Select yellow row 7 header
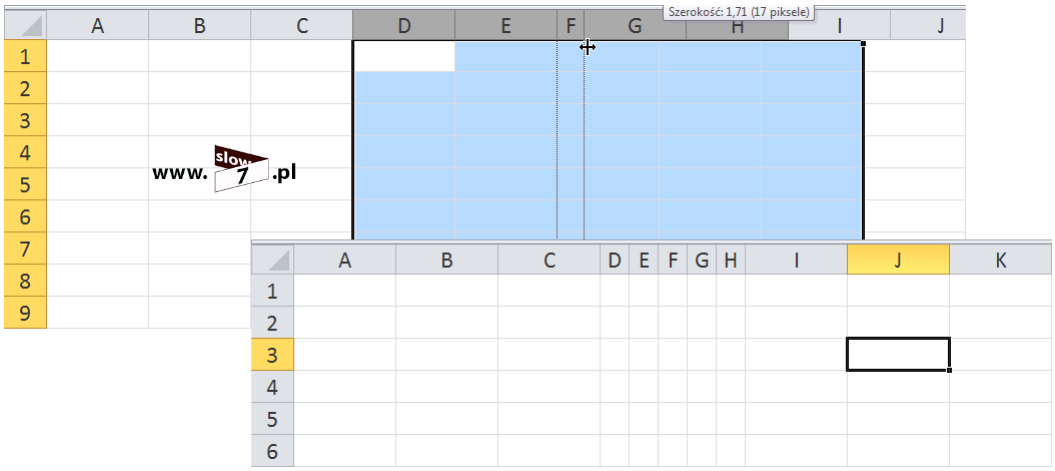The height and width of the screenshot is (471, 1055). 25,248
